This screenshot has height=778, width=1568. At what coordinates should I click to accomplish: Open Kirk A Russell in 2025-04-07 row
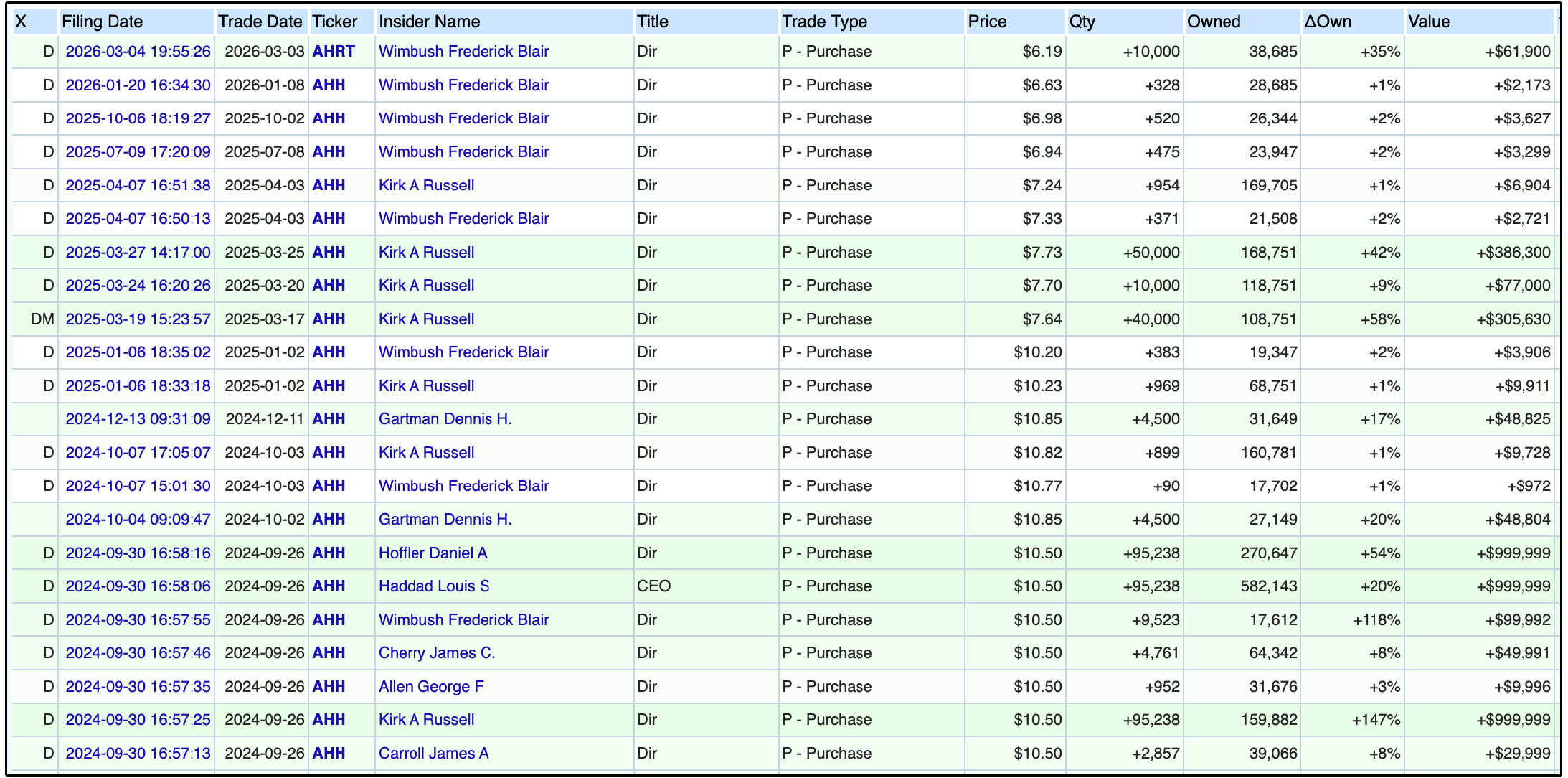point(426,185)
